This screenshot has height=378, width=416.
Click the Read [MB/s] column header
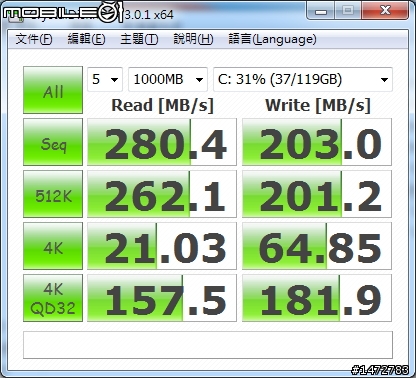pyautogui.click(x=162, y=106)
